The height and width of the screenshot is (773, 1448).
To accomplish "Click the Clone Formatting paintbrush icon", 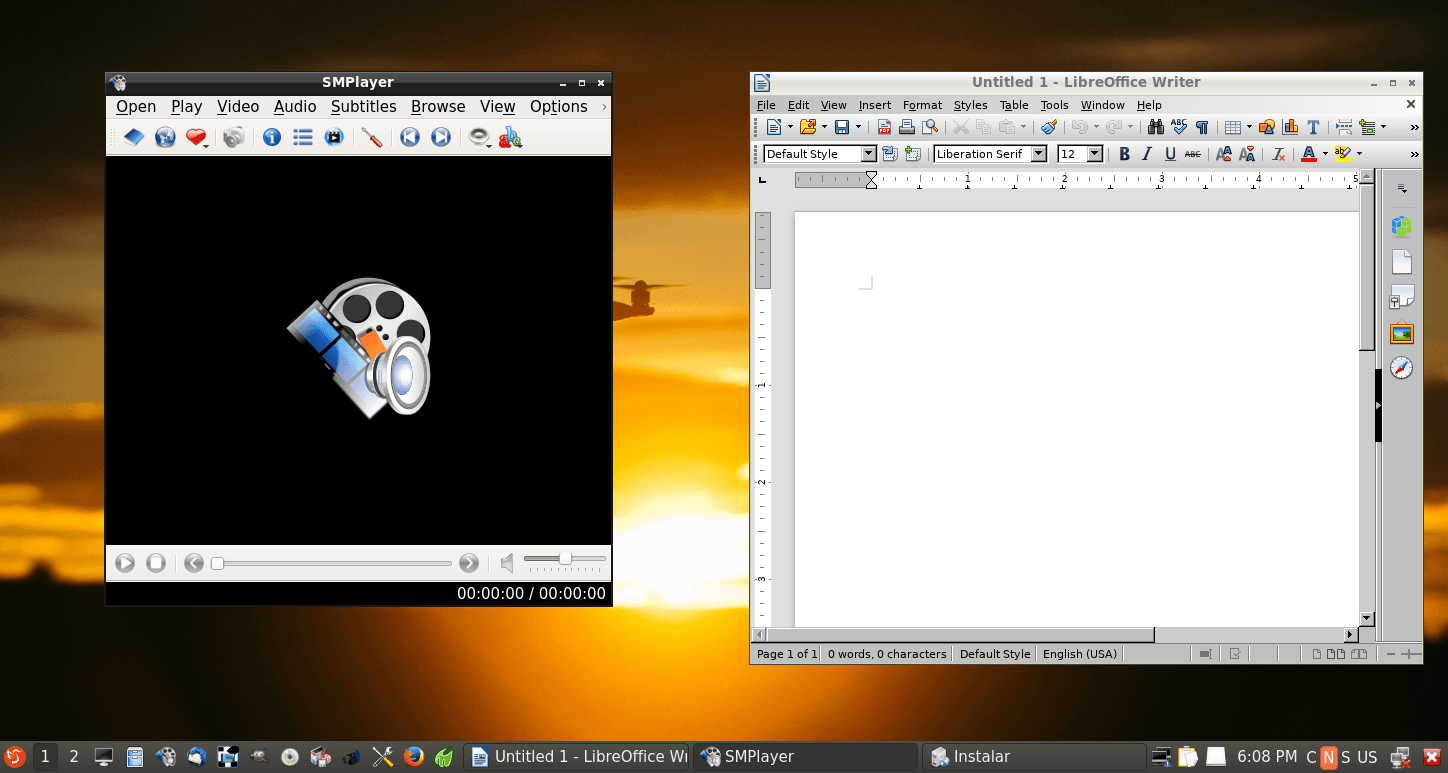I will [1049, 127].
